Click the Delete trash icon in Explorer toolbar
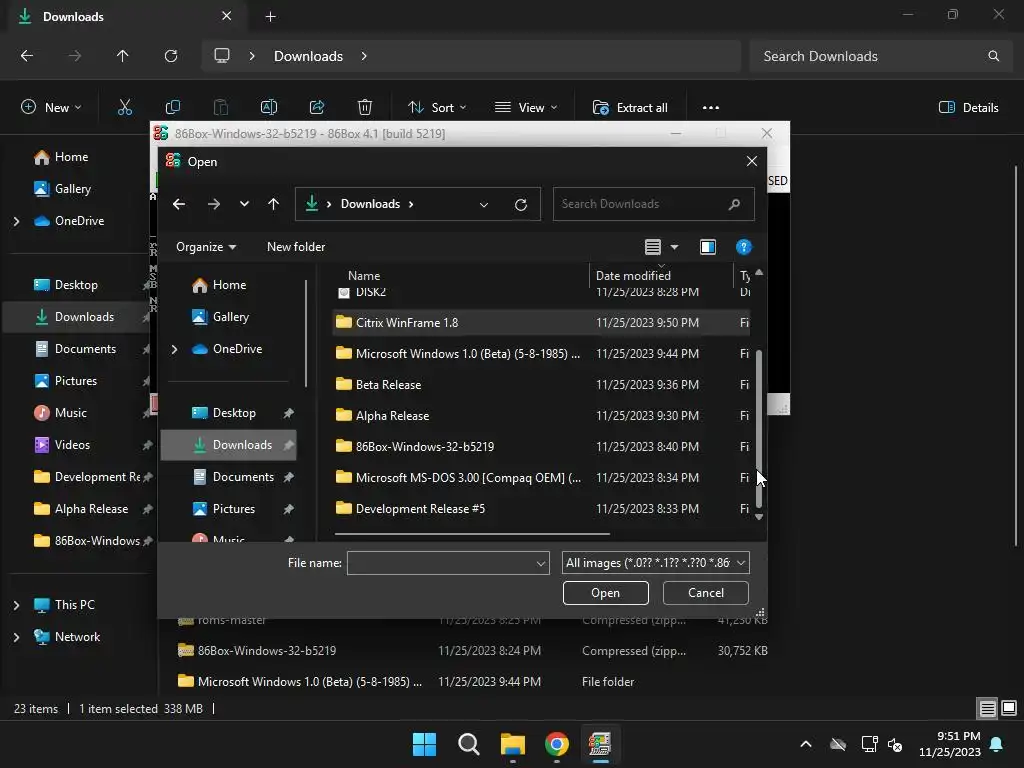The image size is (1024, 768). point(364,108)
